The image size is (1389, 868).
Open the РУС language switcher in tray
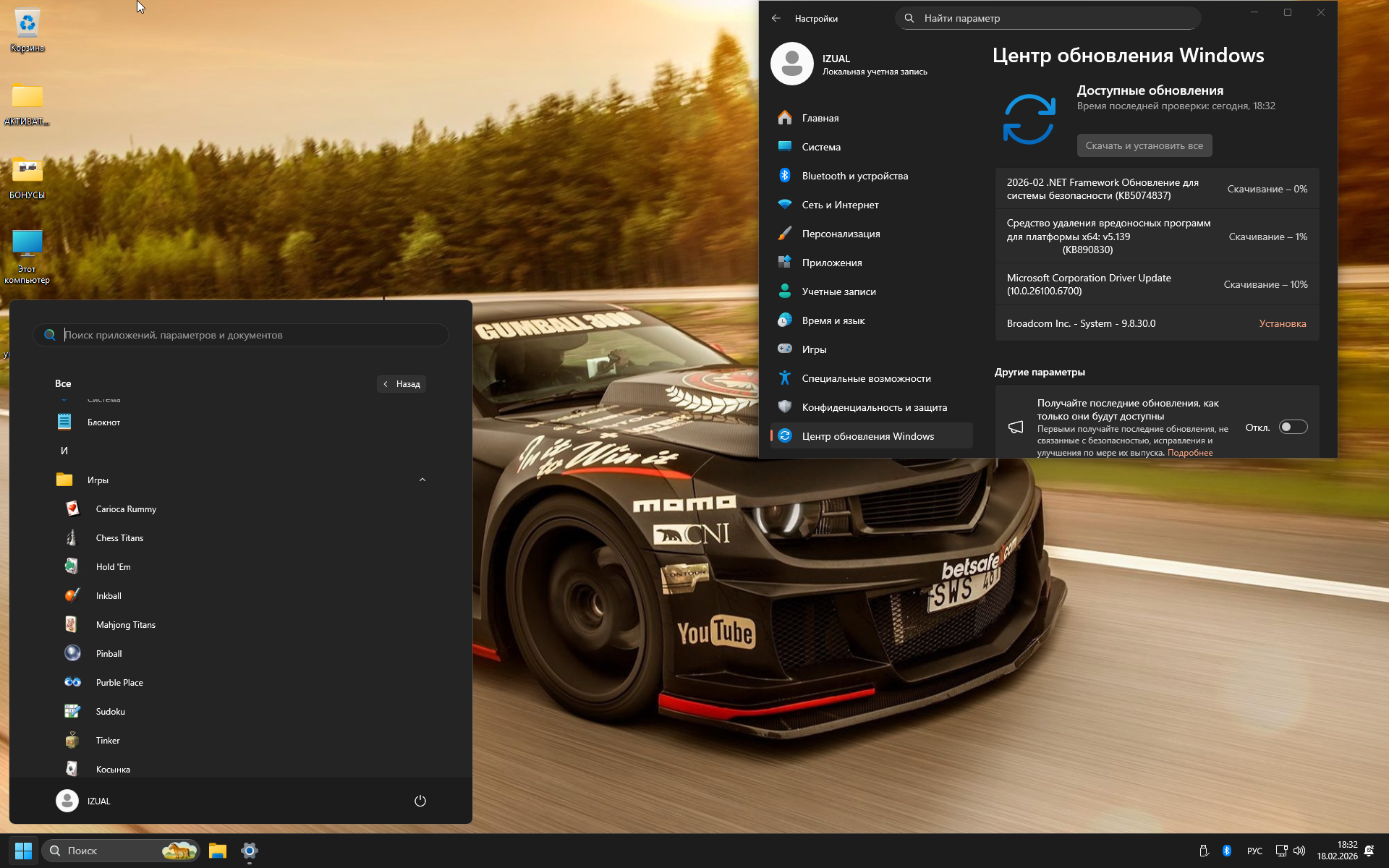click(x=1254, y=851)
